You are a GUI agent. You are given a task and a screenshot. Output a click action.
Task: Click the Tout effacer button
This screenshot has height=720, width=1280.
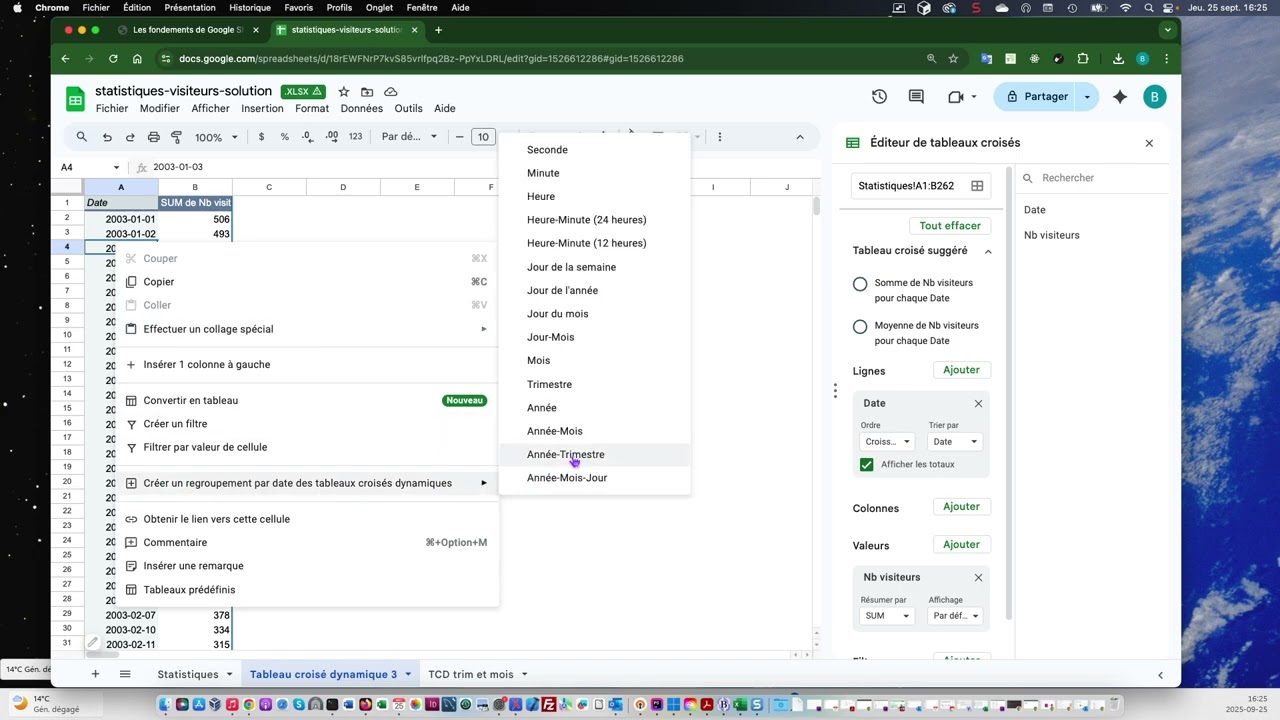[950, 226]
